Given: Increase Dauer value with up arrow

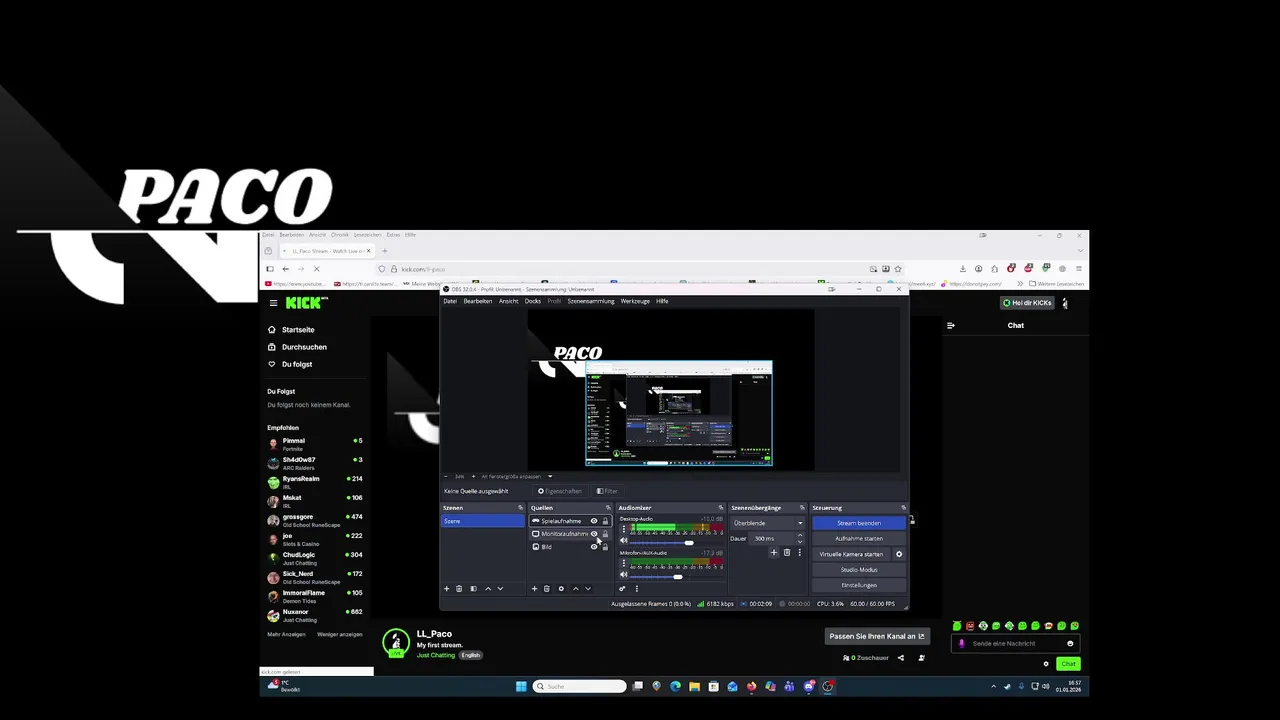Looking at the screenshot, I should [x=800, y=535].
